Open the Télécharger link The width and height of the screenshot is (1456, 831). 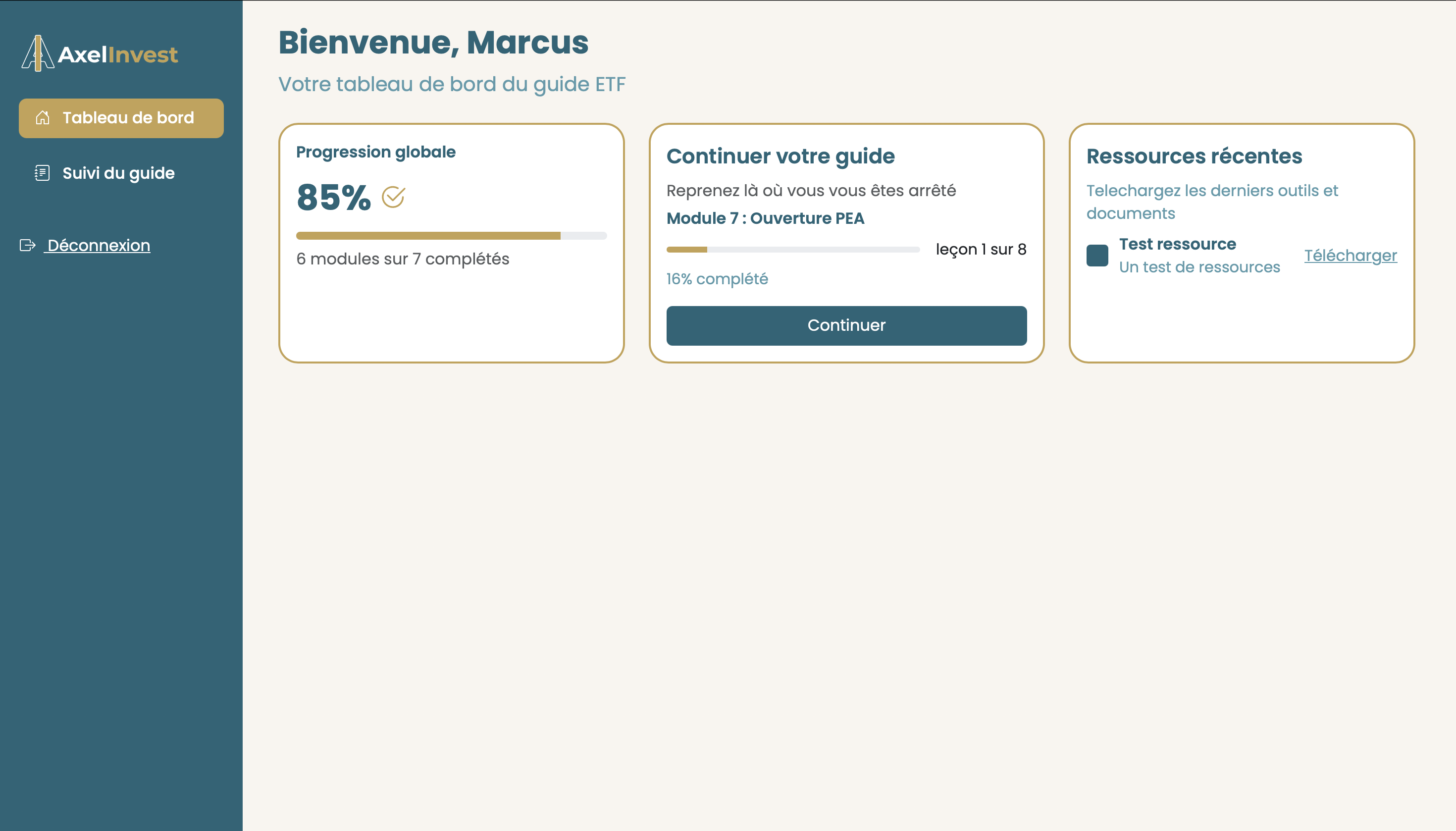click(1351, 255)
